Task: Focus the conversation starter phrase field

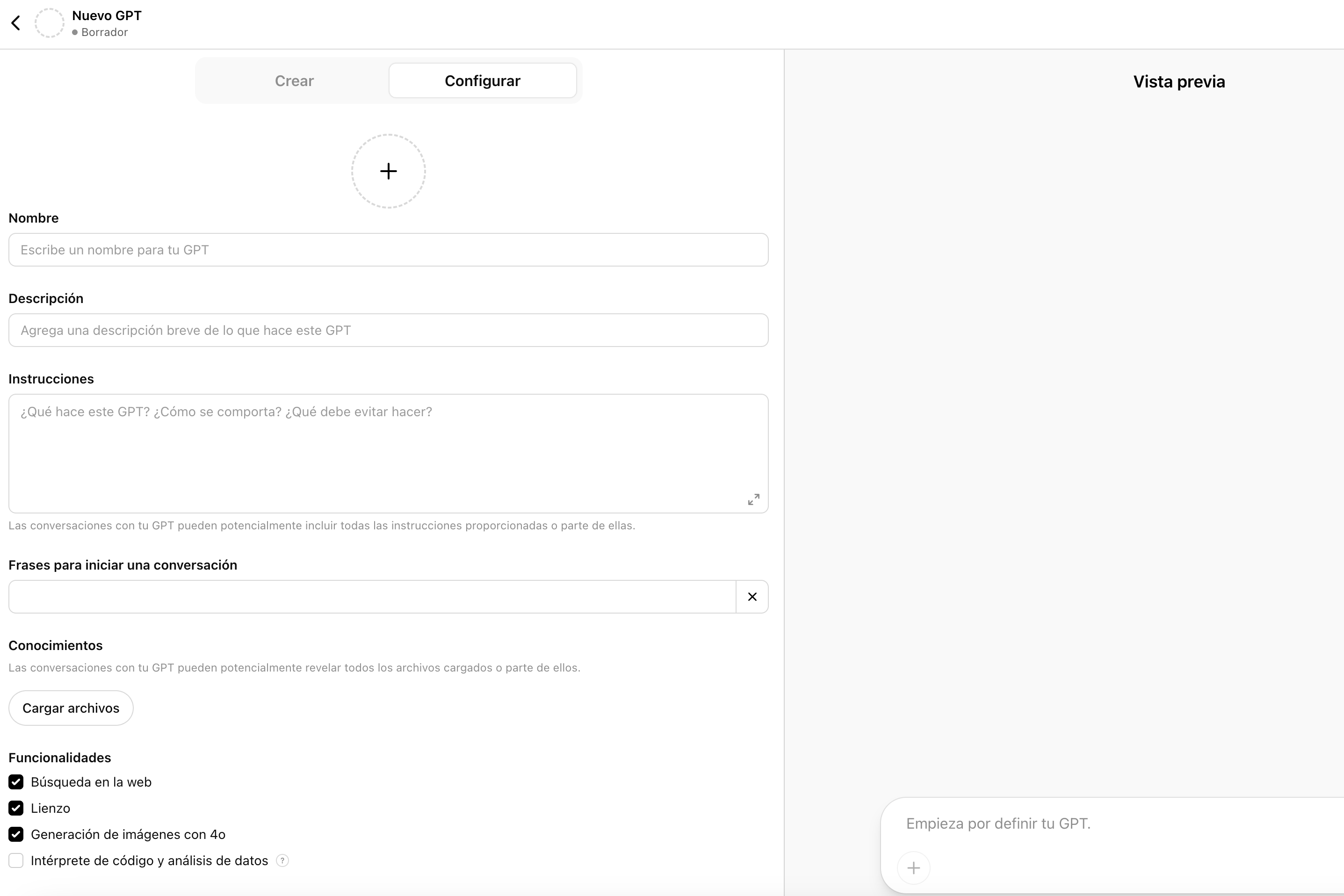Action: pyautogui.click(x=371, y=597)
